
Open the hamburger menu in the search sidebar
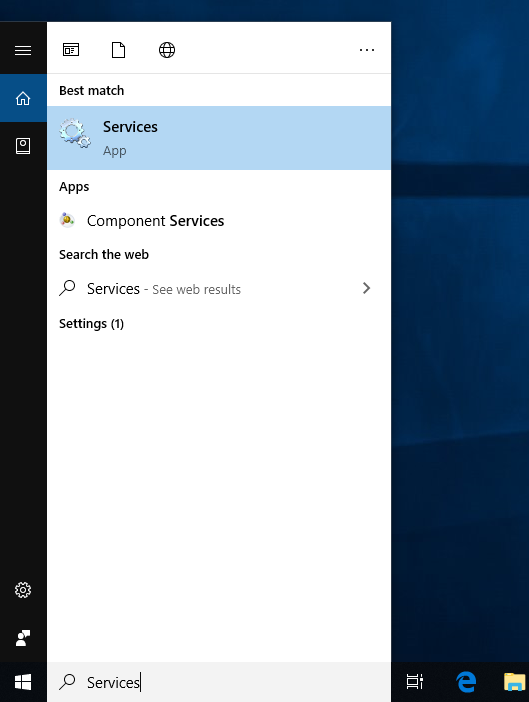coord(23,50)
